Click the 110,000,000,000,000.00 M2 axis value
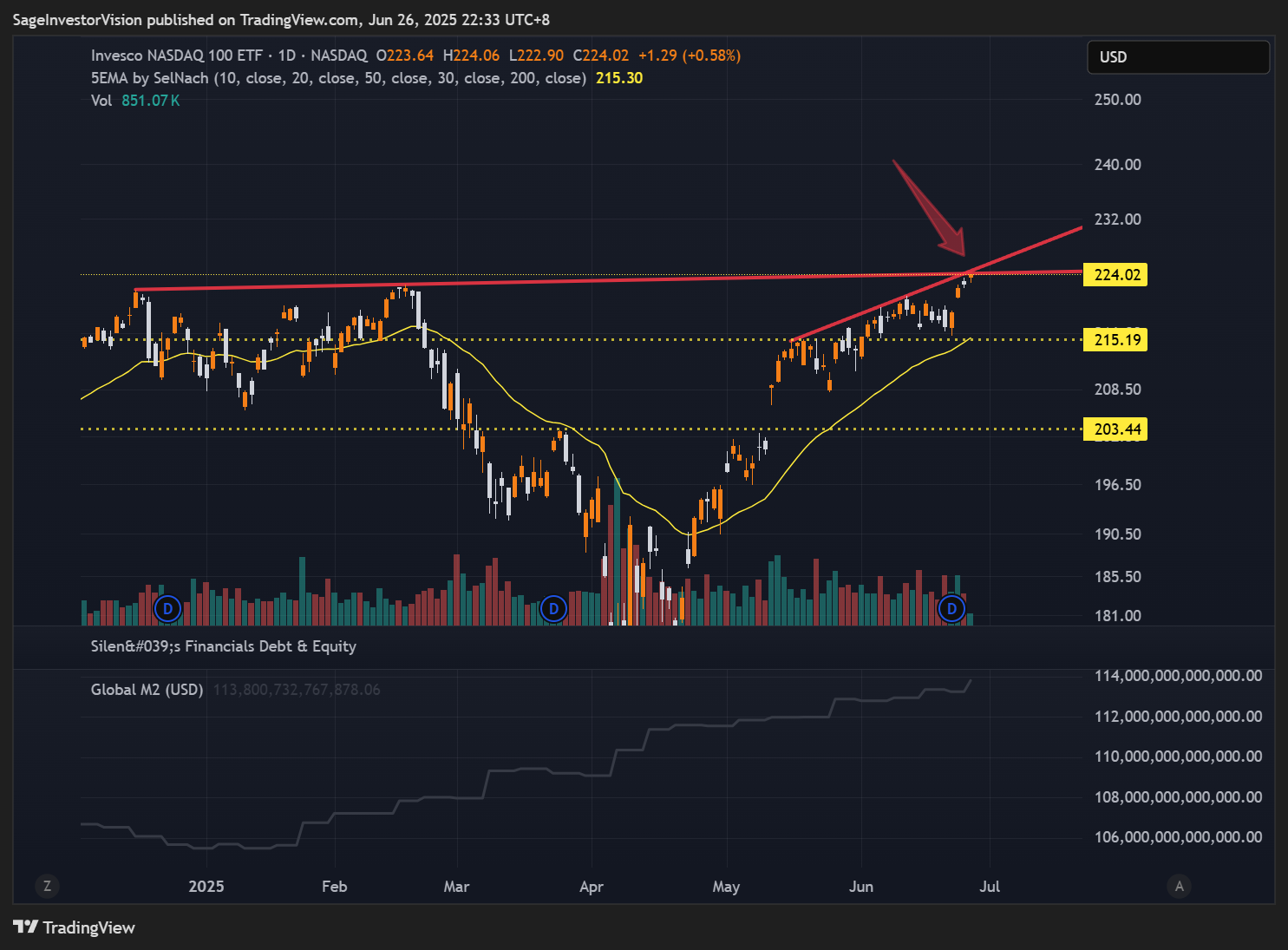The height and width of the screenshot is (950, 1288). click(x=1178, y=757)
